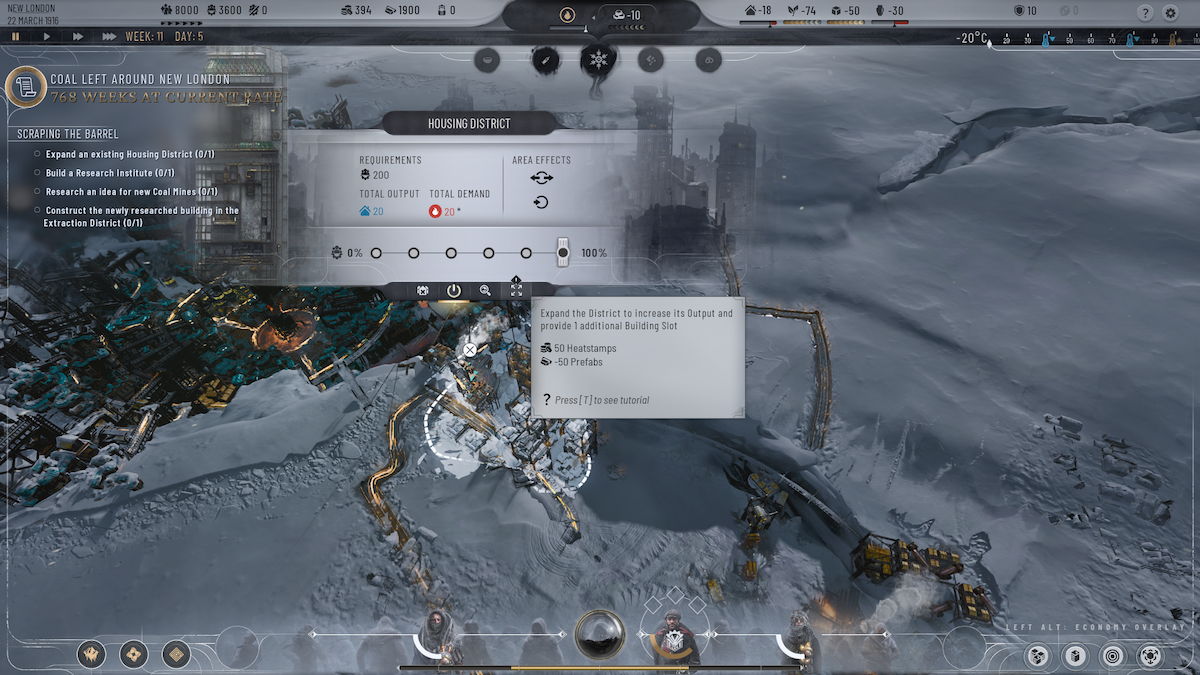Expand the arrow above the district toolbar
Viewport: 1200px width, 675px height.
[x=516, y=277]
